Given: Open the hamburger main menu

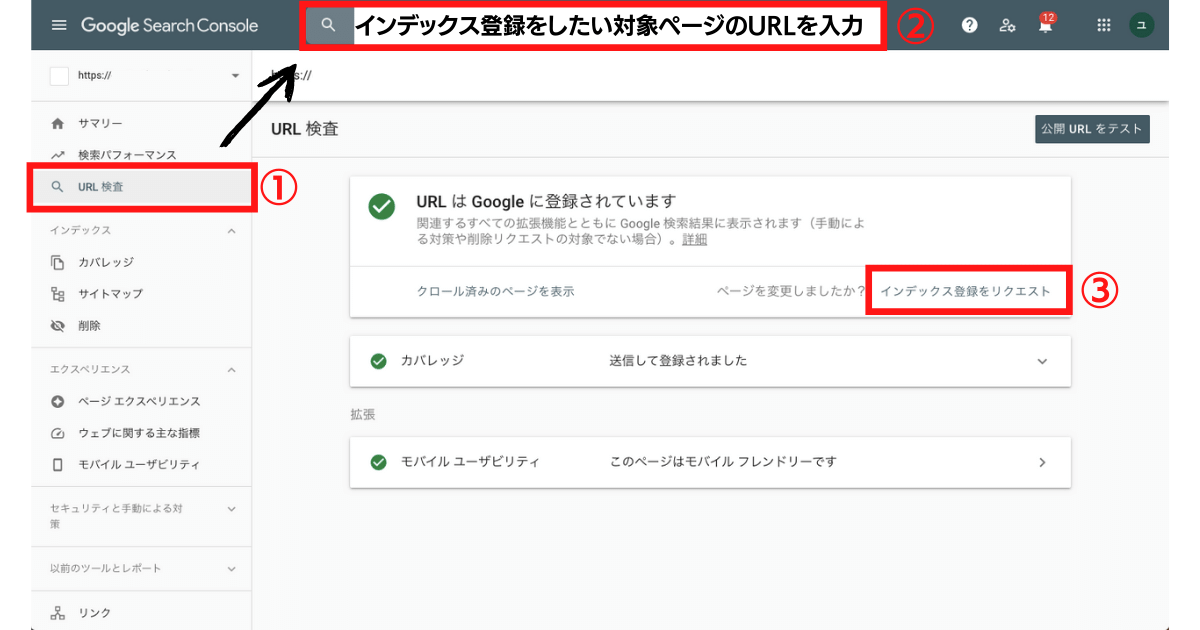Looking at the screenshot, I should coord(59,25).
